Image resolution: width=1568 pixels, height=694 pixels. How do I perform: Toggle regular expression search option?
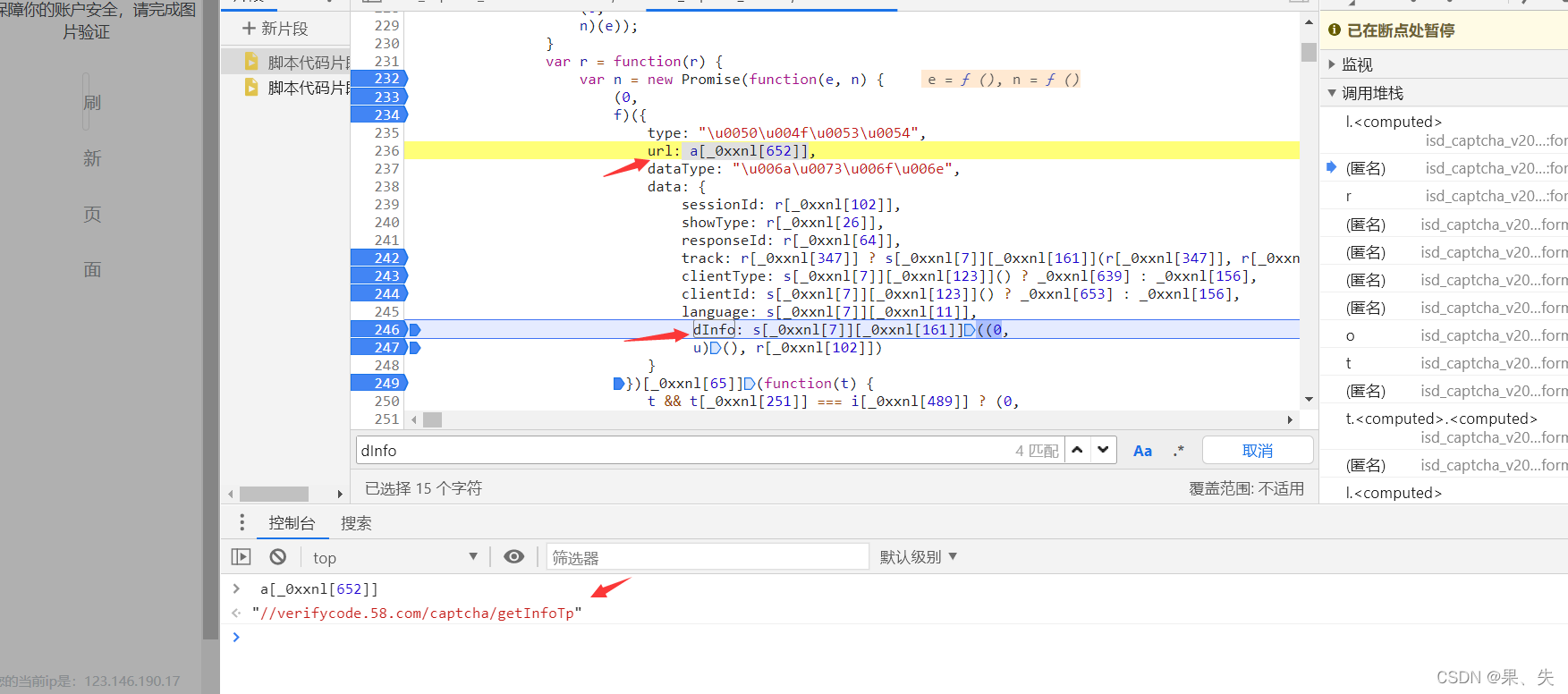click(x=1179, y=451)
